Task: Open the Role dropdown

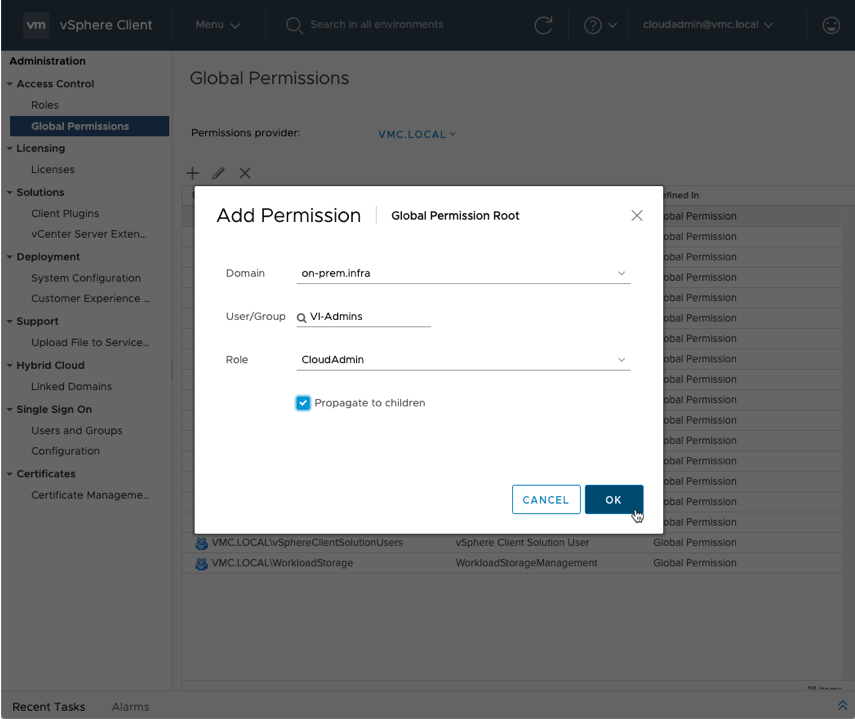Action: coord(465,360)
